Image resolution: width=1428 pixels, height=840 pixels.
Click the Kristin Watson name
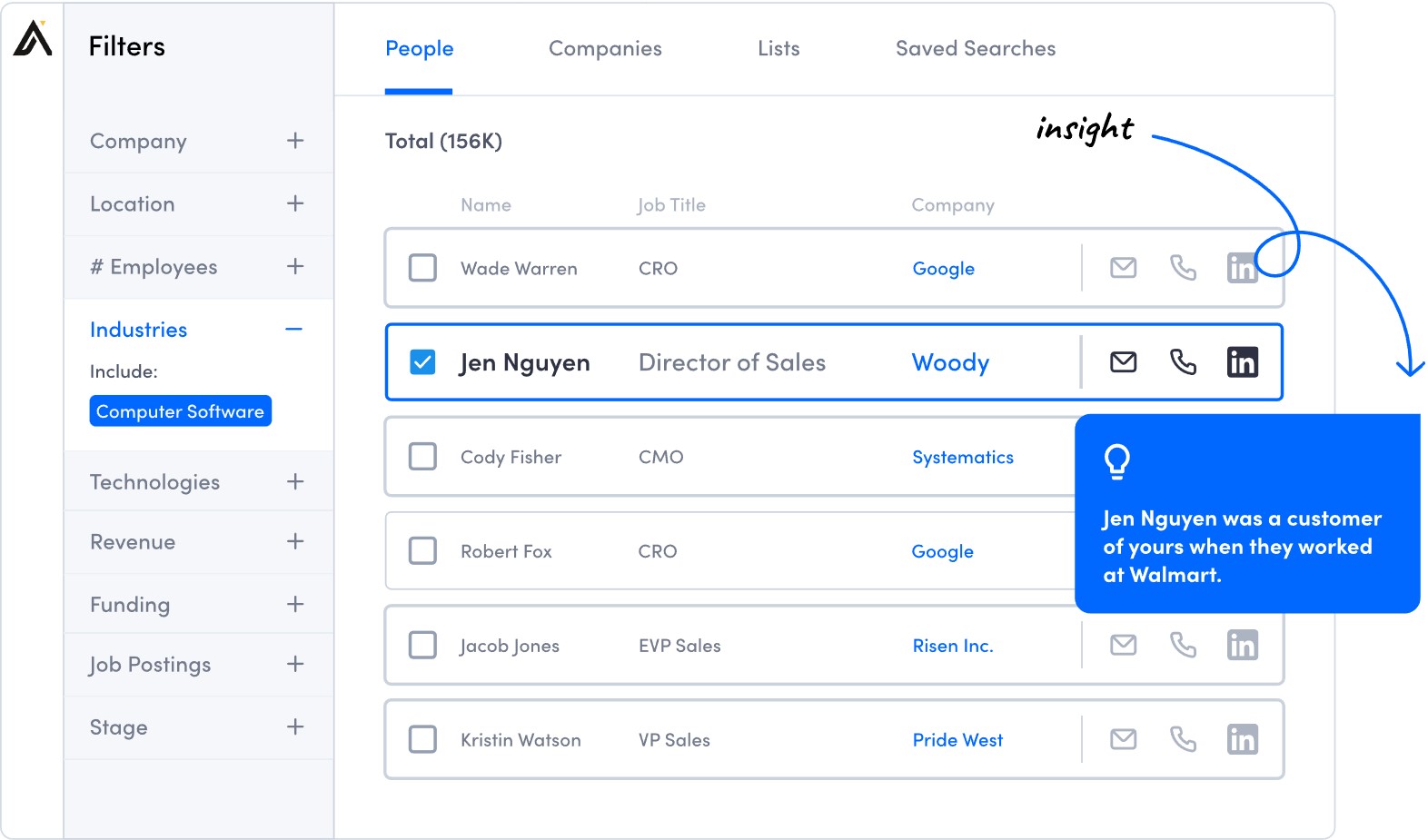click(521, 740)
